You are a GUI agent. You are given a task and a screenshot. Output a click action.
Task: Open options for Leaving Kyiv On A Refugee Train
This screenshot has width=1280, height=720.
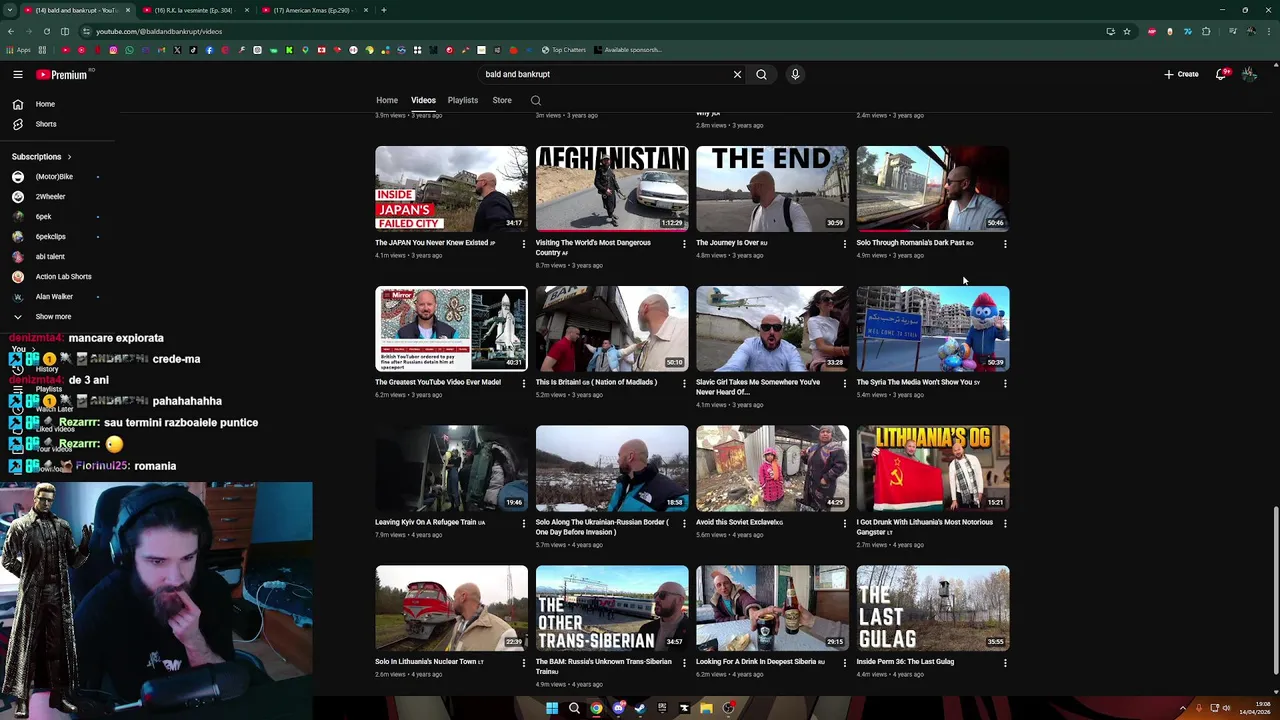pyautogui.click(x=523, y=523)
